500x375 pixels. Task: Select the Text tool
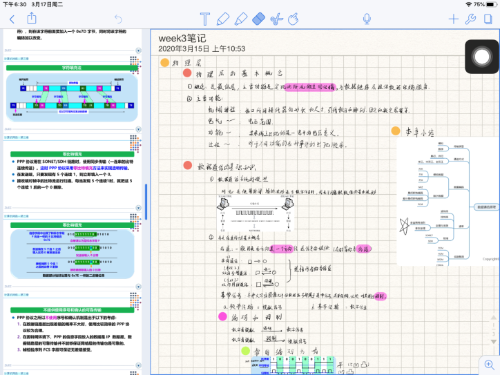[205, 19]
